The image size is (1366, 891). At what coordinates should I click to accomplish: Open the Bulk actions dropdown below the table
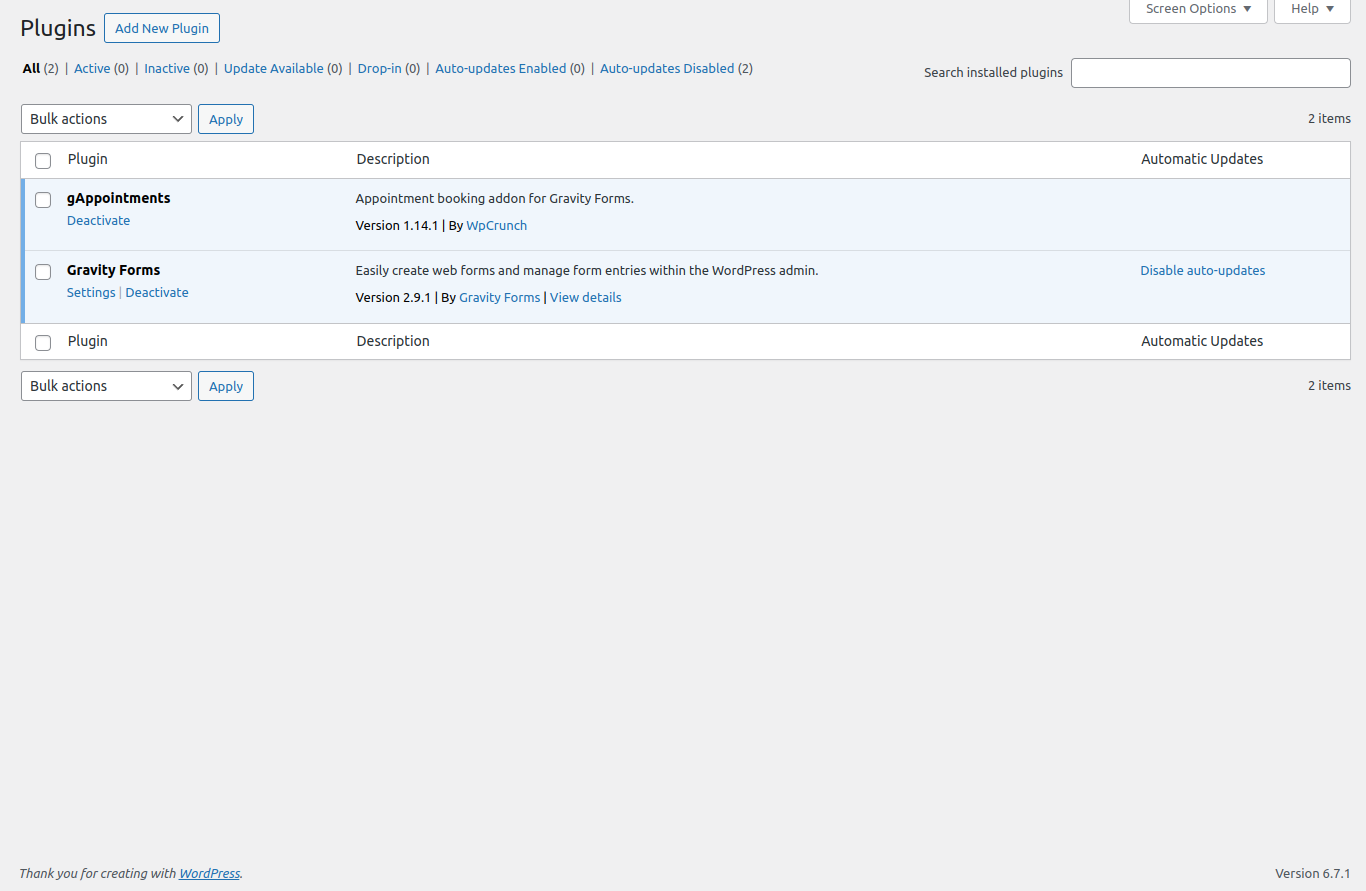pos(106,386)
